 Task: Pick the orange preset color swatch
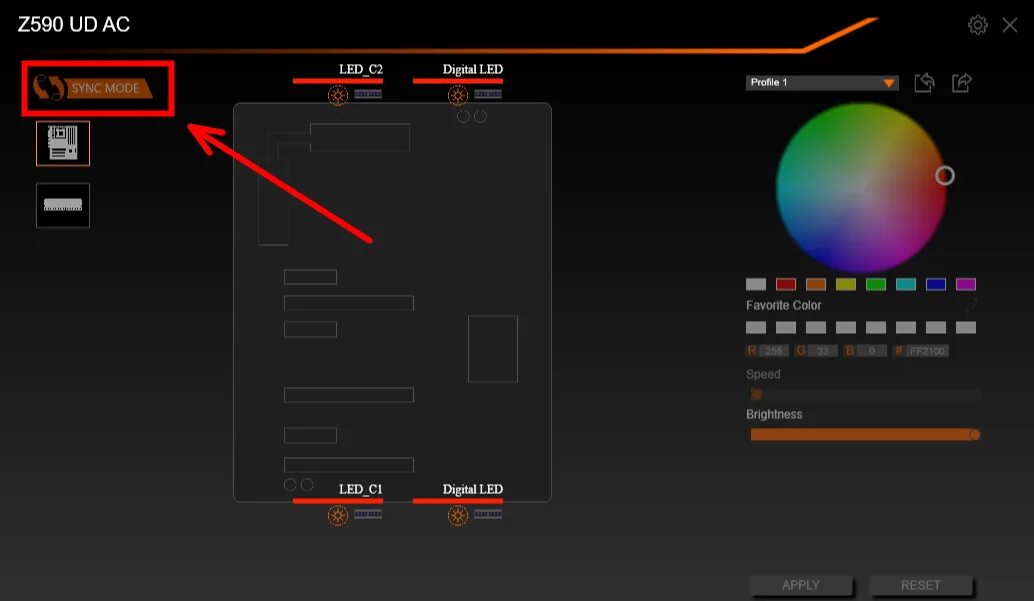pos(816,284)
